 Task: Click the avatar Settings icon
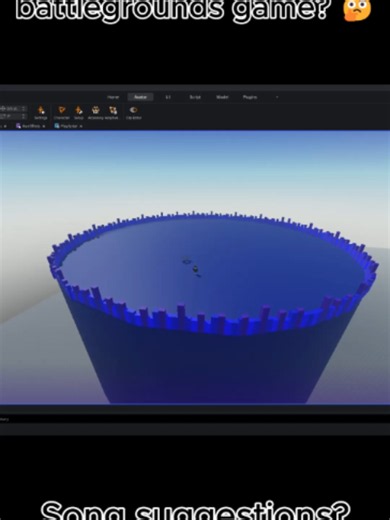[x=41, y=112]
